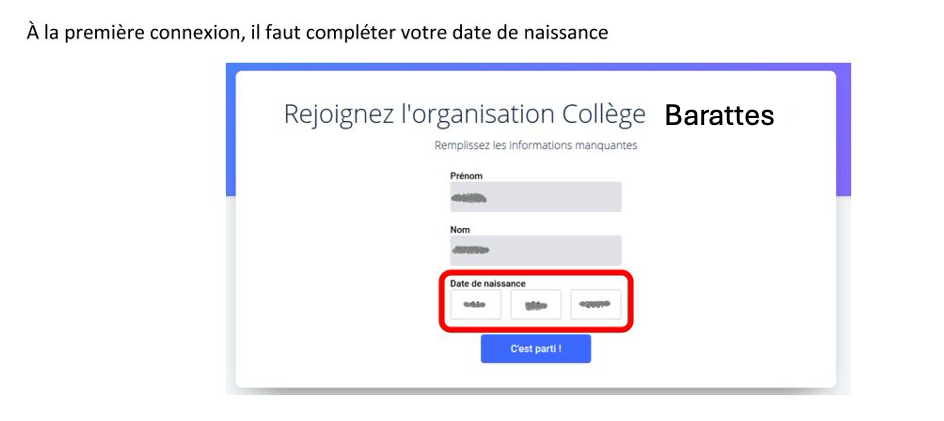Image resolution: width=944 pixels, height=421 pixels.
Task: Click the Nom input field
Action: (535, 251)
